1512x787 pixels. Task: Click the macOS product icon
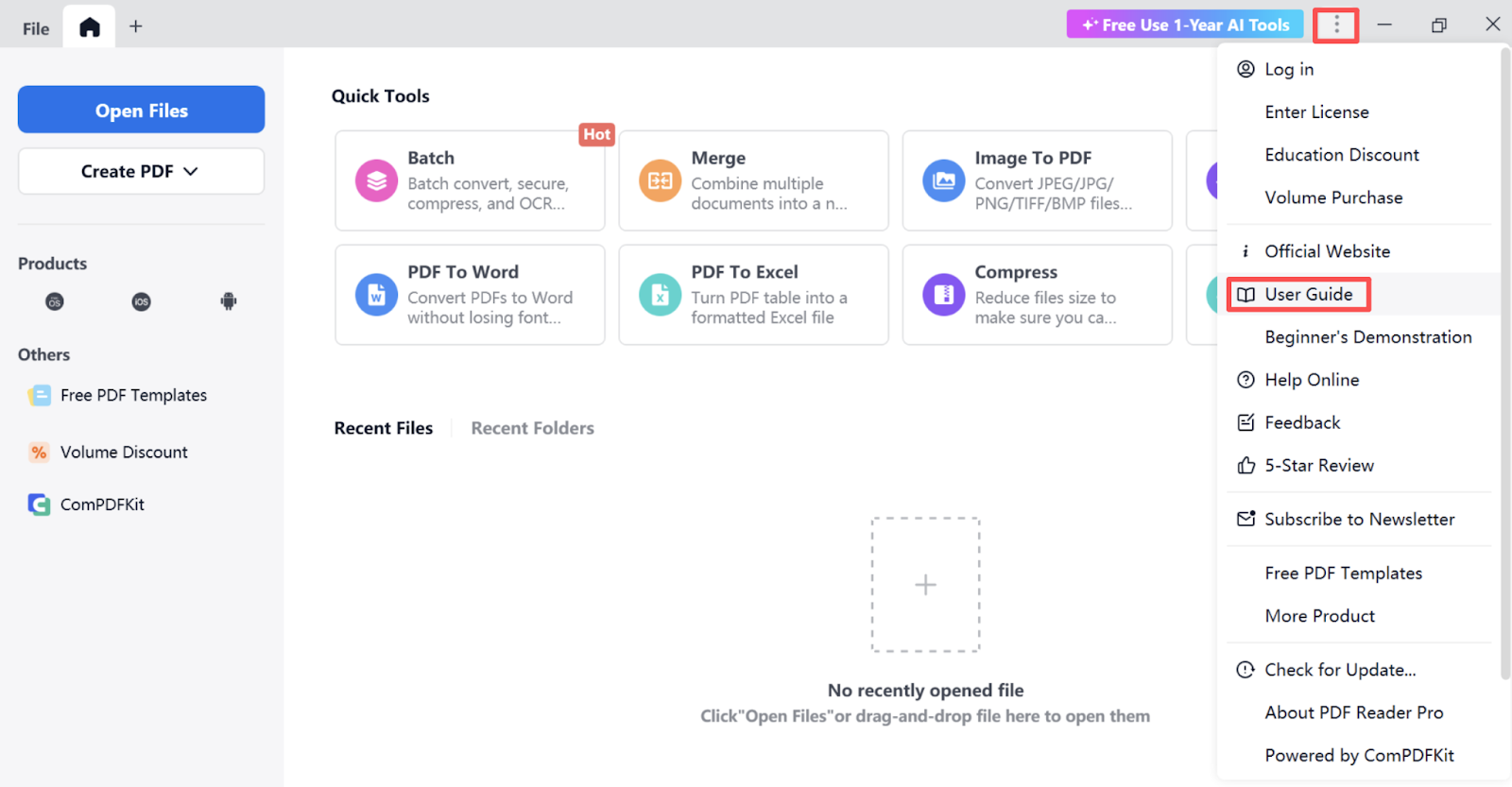pos(55,302)
